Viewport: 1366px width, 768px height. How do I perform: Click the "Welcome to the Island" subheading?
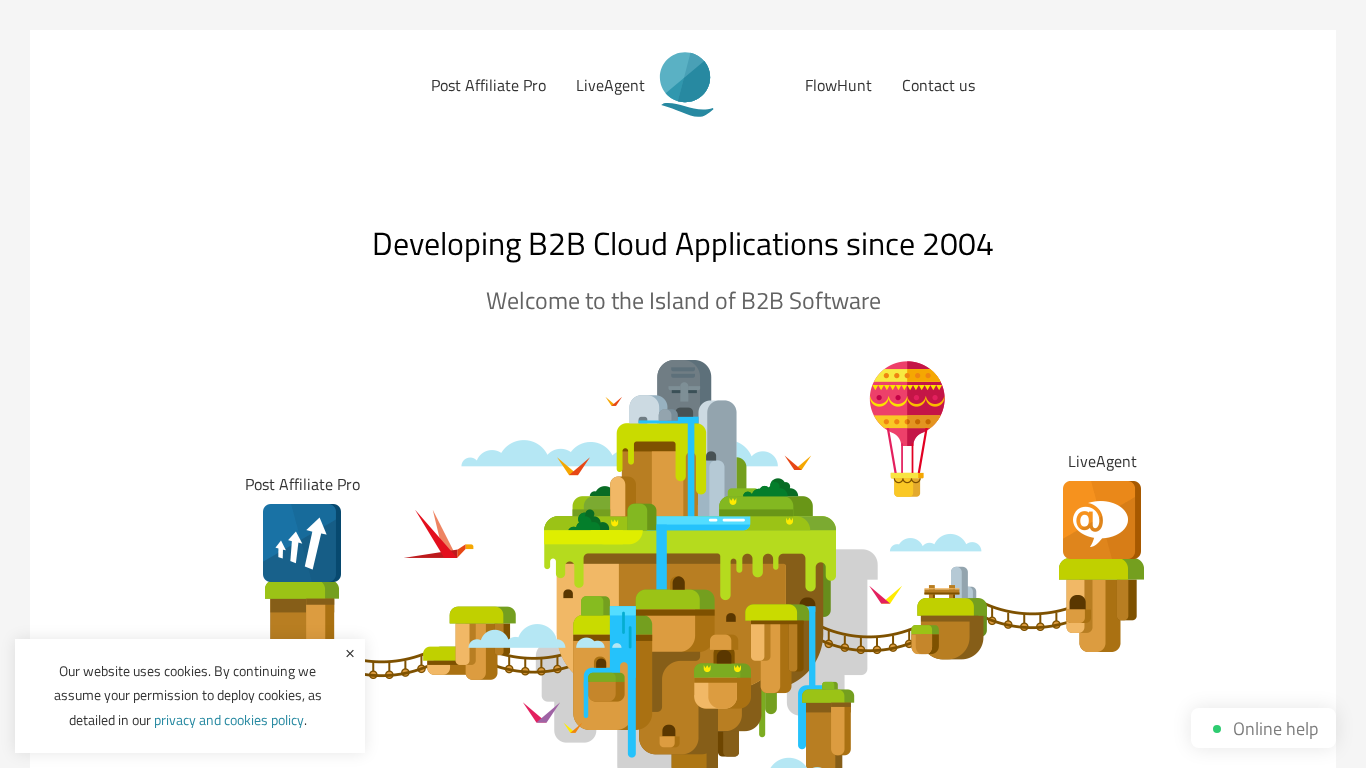point(683,301)
